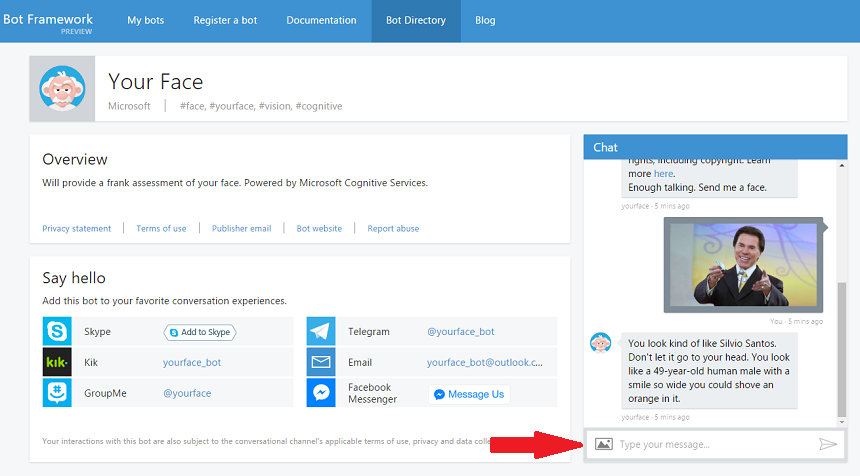The image size is (860, 476).
Task: Open the Kik yourface_bot link
Action: [x=192, y=362]
